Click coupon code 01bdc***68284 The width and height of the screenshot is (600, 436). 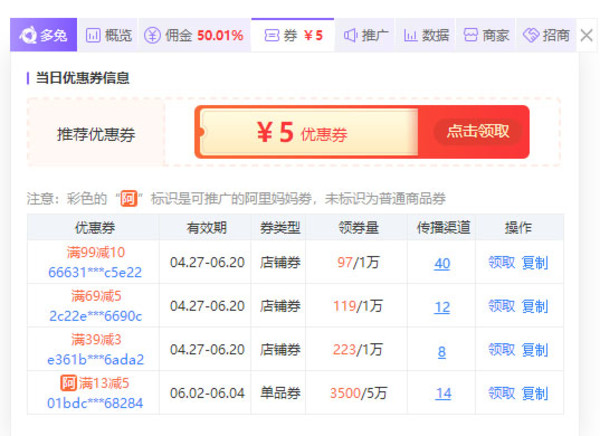95,403
